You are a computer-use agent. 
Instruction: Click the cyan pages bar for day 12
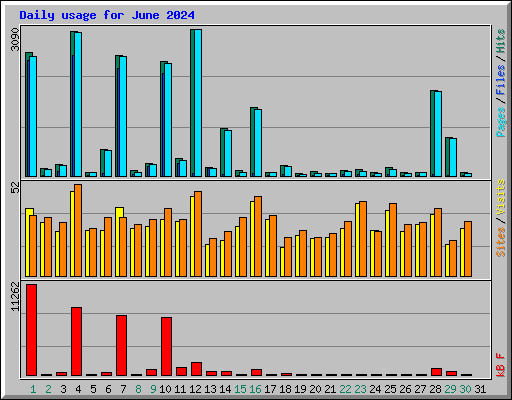198,103
